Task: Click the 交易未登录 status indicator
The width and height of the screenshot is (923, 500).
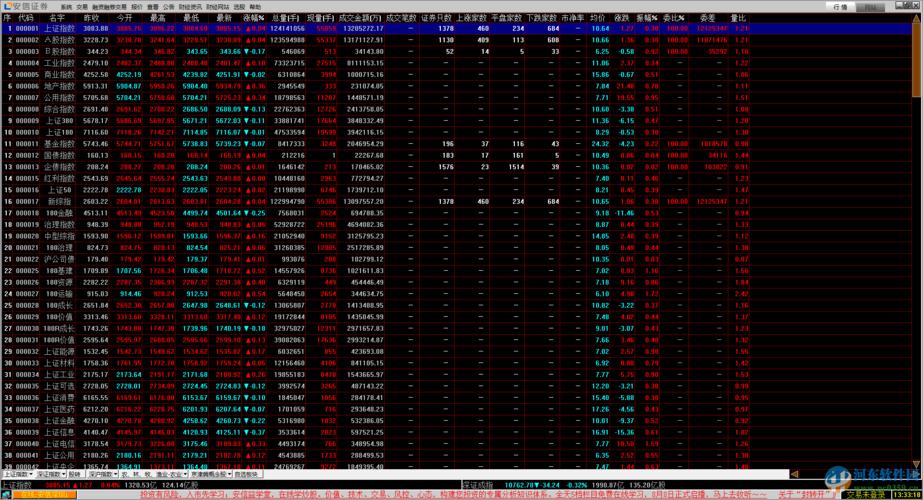Action: (866, 495)
